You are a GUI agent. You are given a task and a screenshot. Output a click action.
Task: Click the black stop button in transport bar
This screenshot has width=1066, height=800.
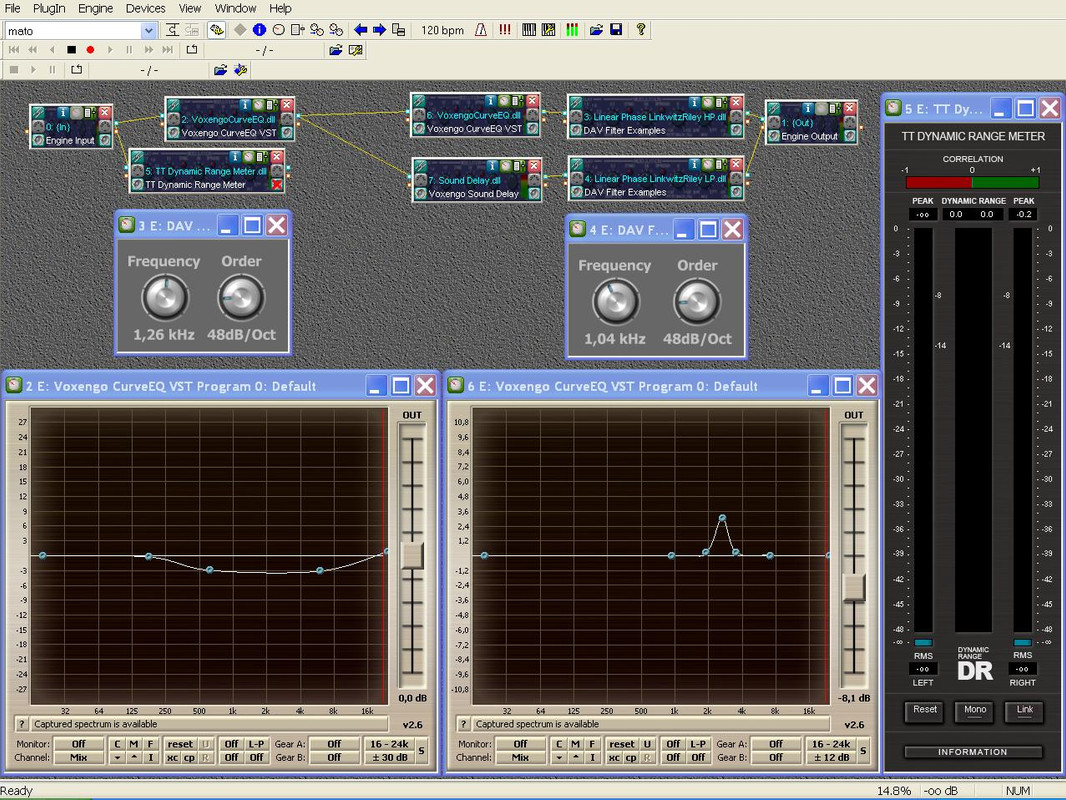point(71,50)
